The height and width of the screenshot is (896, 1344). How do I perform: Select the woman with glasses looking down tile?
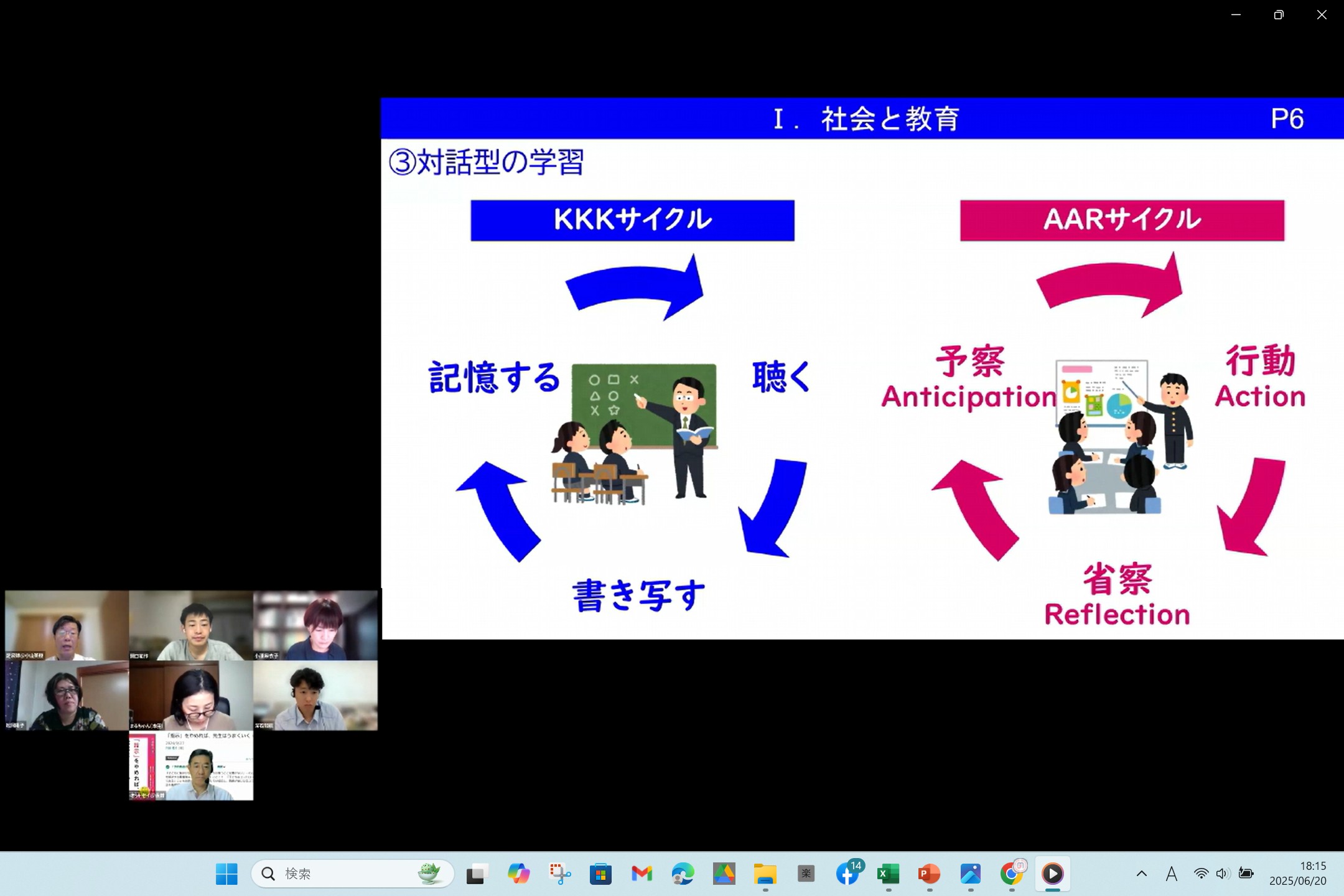tap(191, 696)
